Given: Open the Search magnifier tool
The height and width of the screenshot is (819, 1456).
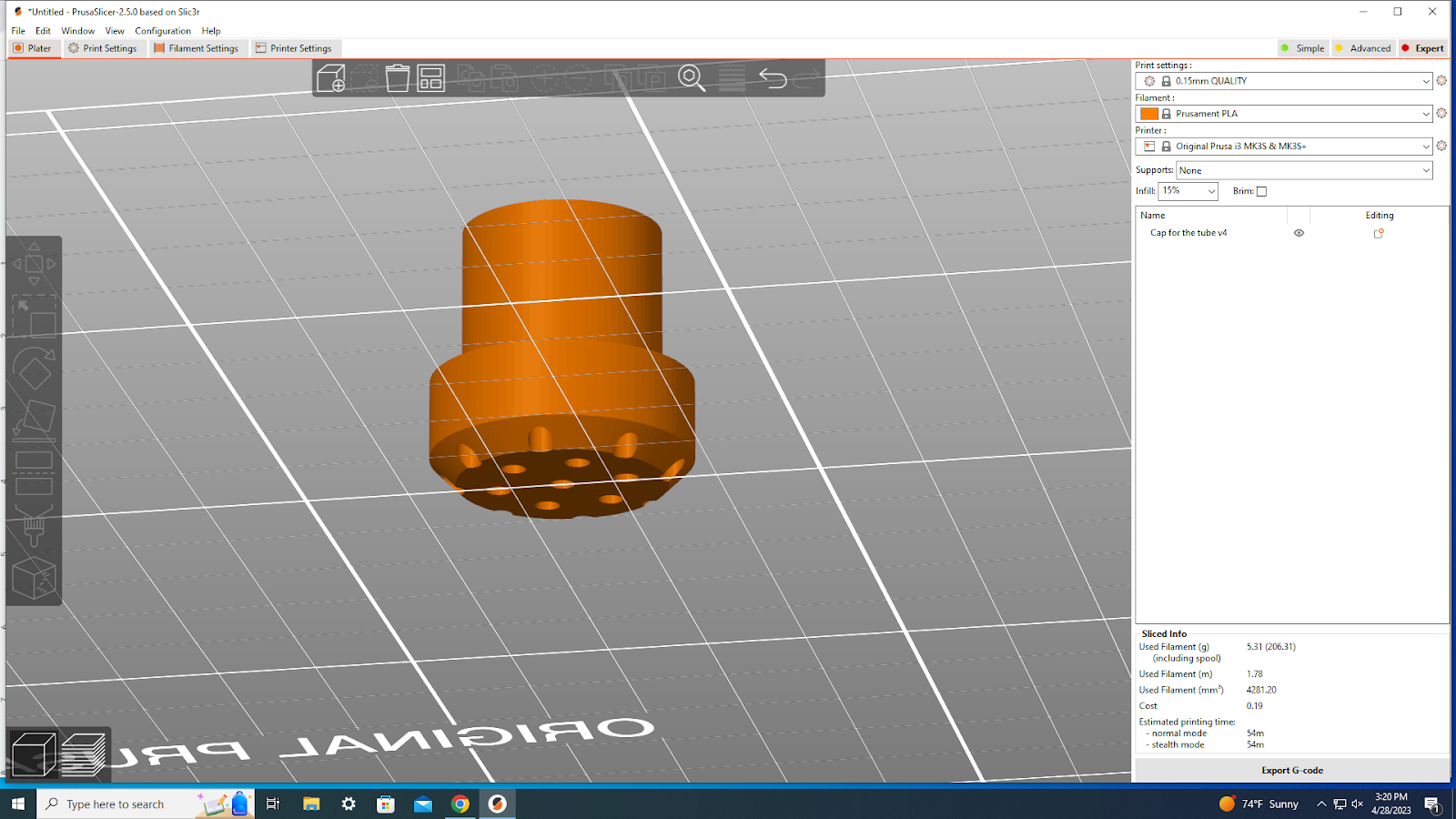Looking at the screenshot, I should pyautogui.click(x=692, y=78).
